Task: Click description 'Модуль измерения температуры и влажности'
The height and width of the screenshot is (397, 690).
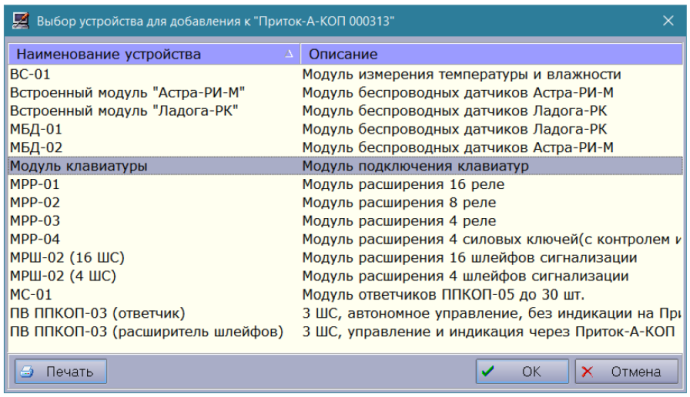Action: (462, 74)
